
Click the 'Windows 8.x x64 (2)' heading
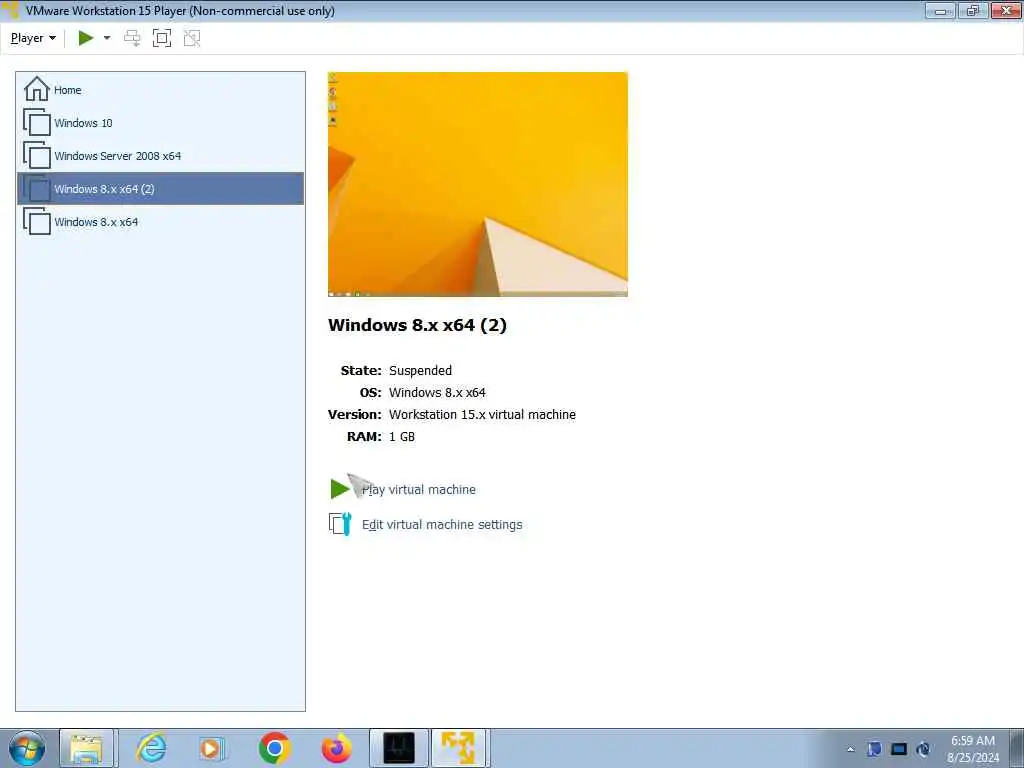click(417, 325)
